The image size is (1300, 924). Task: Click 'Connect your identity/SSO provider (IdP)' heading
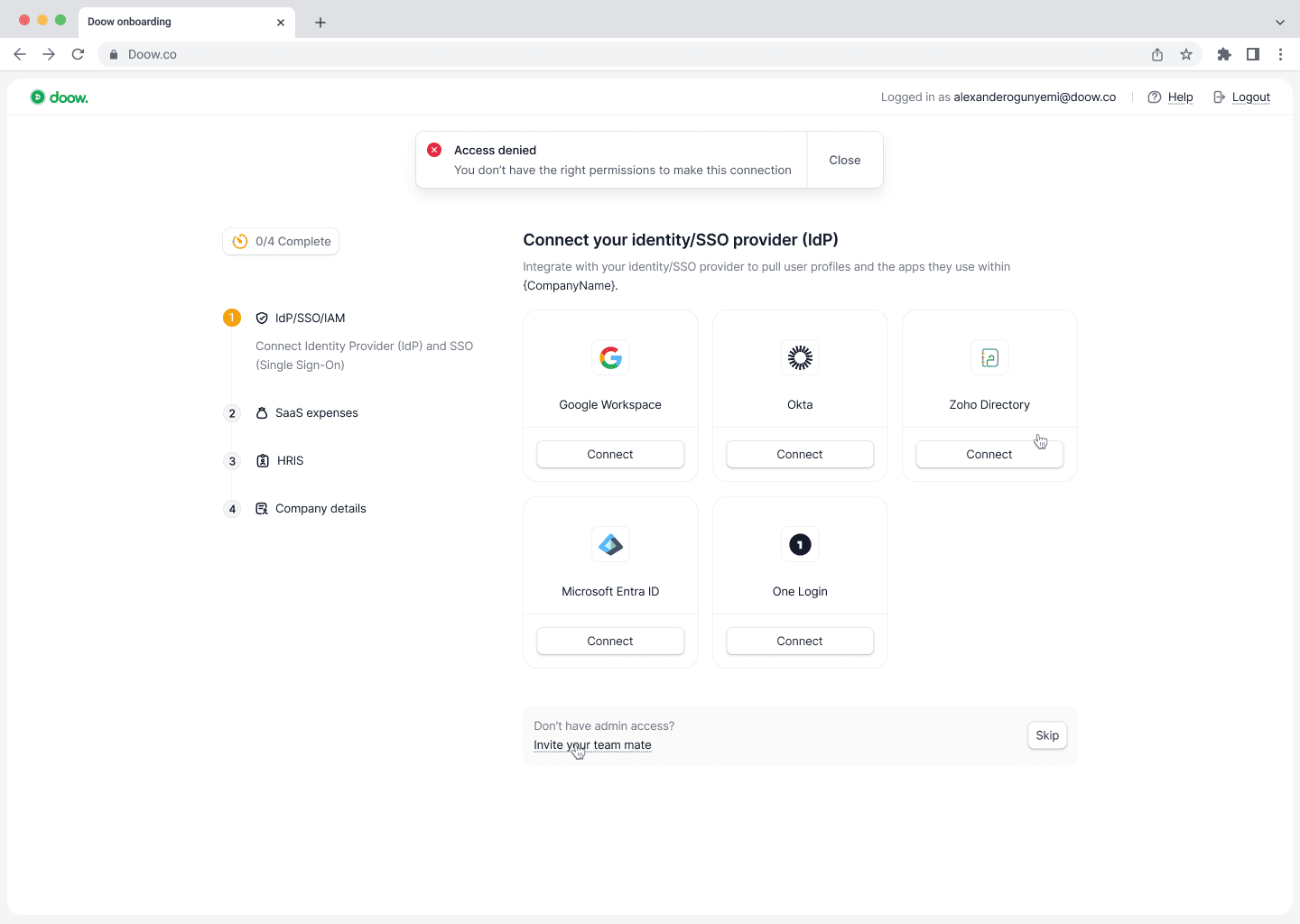tap(681, 240)
